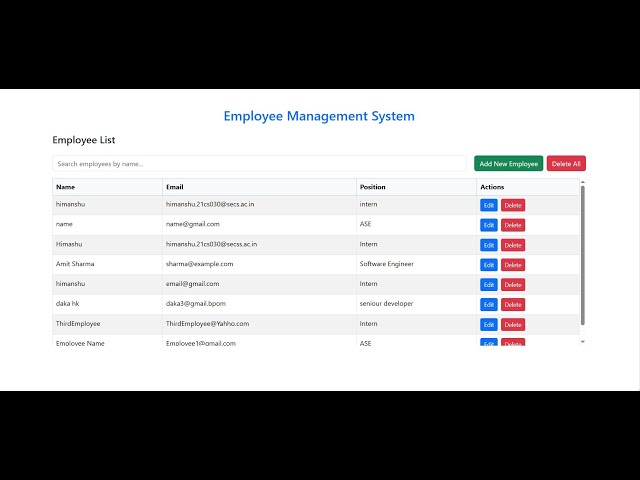Click the table scrollbar down arrow

(x=582, y=342)
